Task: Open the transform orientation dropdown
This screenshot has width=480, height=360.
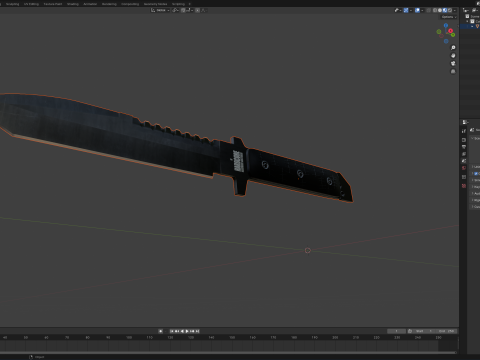Action: pos(160,10)
